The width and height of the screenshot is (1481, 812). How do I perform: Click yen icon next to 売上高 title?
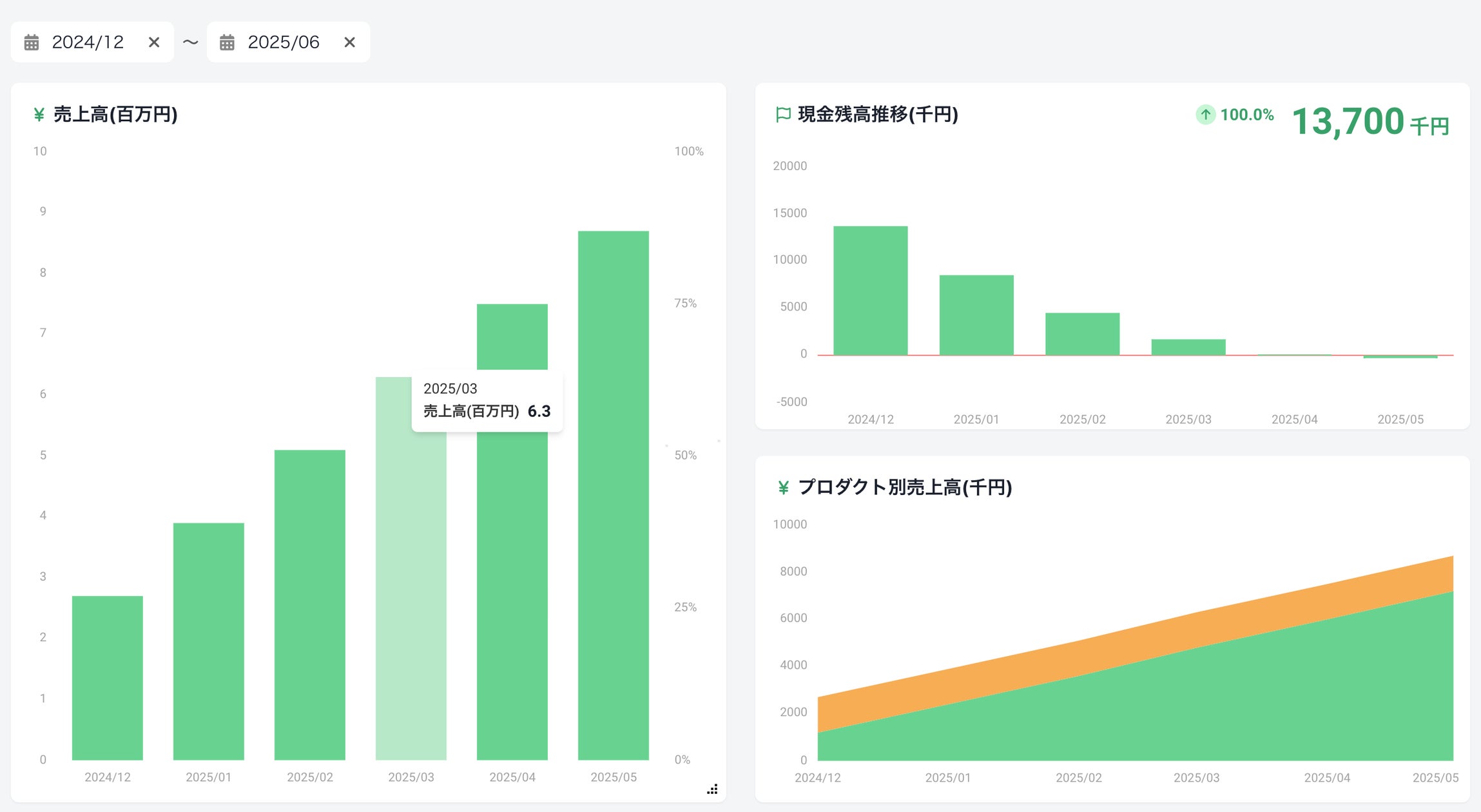(39, 115)
